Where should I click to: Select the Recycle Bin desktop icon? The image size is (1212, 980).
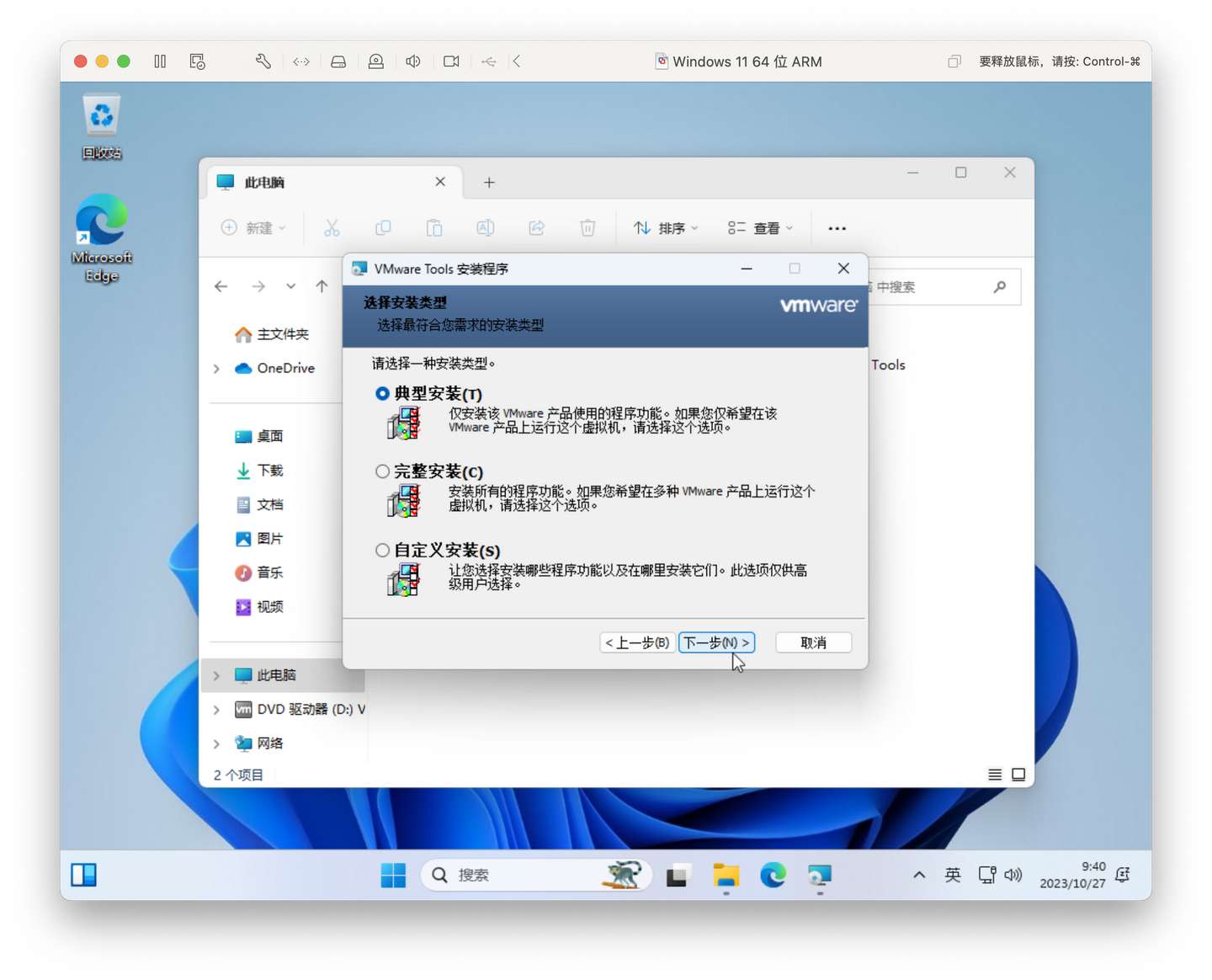(102, 126)
